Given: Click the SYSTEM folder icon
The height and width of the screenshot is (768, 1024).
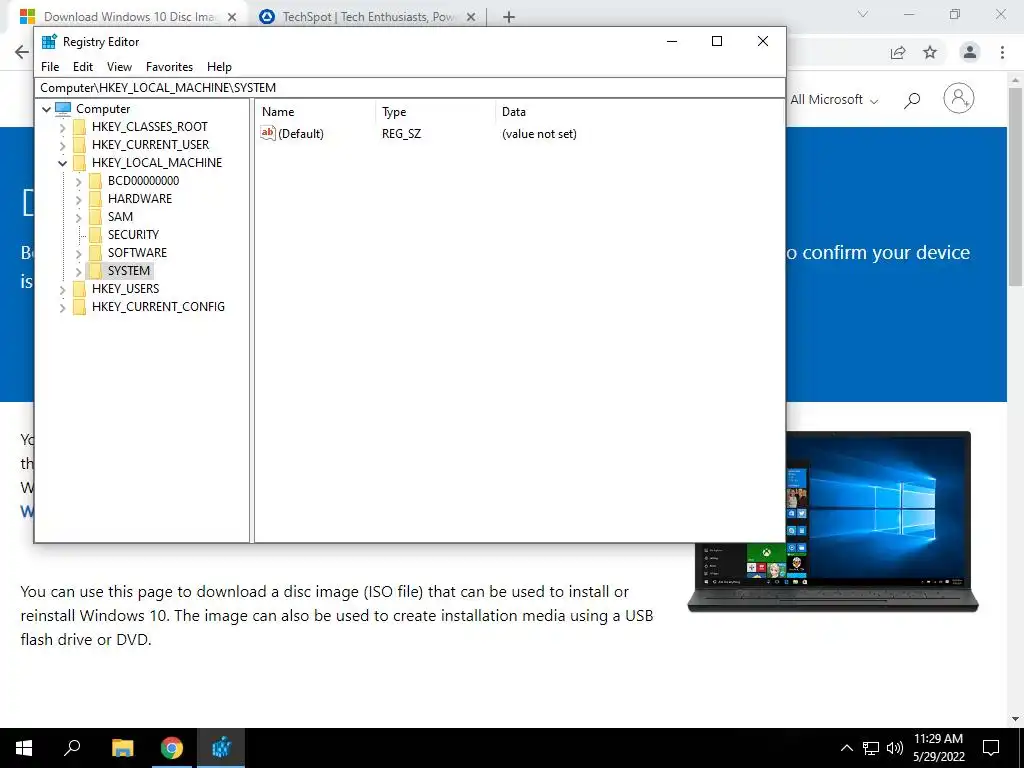Looking at the screenshot, I should pyautogui.click(x=95, y=270).
